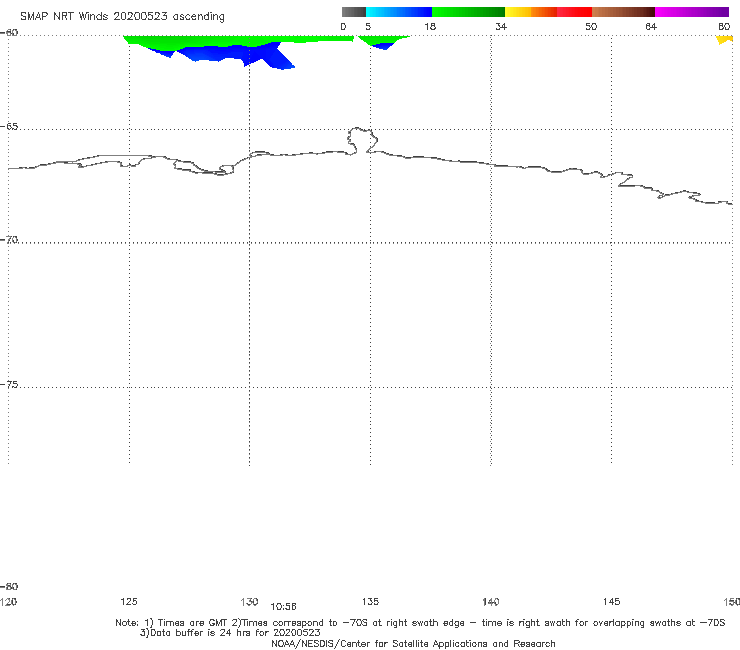Click the yellow wind patch at top right
The height and width of the screenshot is (650, 740).
[x=725, y=40]
